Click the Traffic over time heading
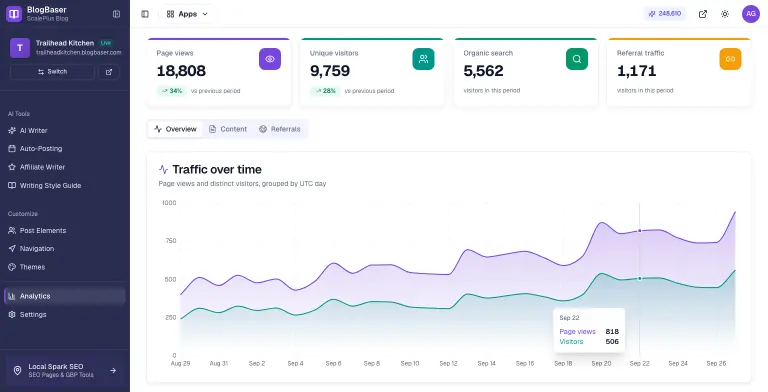 (217, 170)
